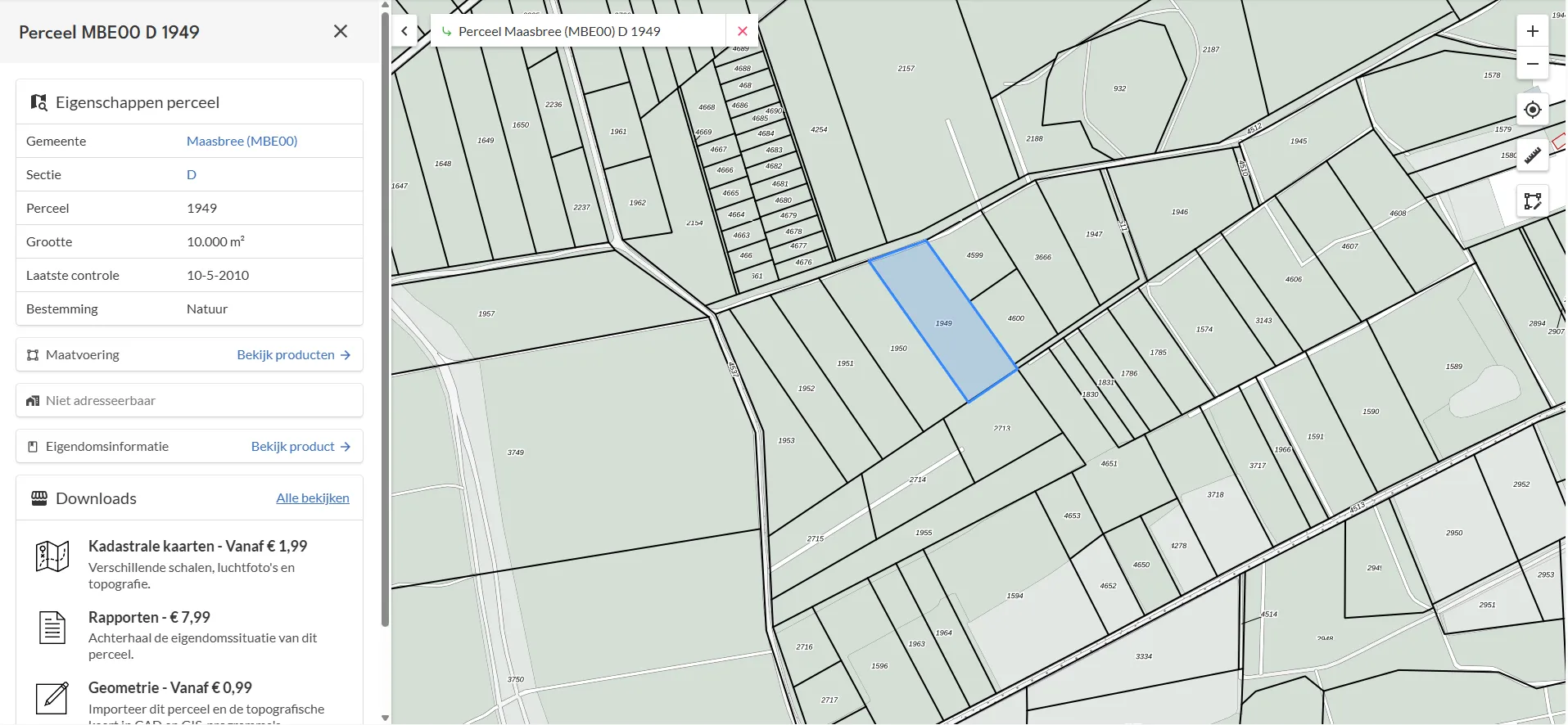Select parcel 1946 on the map
This screenshot has width=1568, height=725.
point(1180,212)
